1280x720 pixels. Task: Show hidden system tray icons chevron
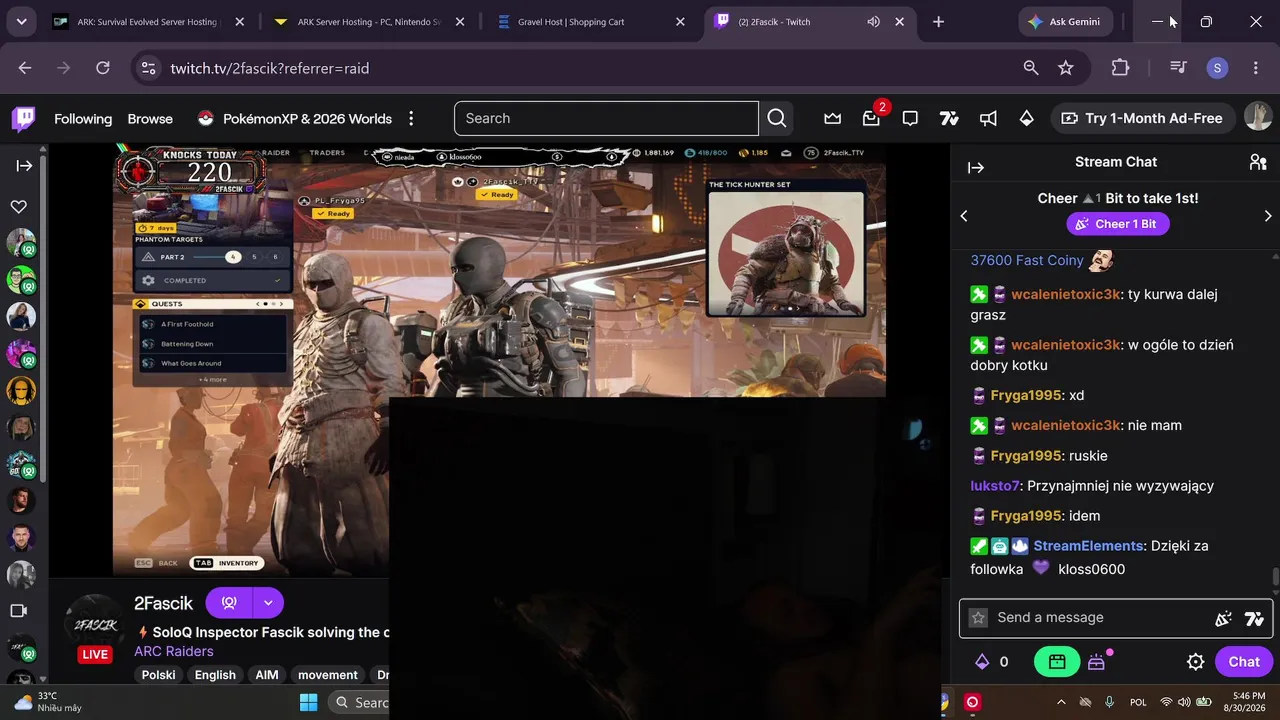pos(1061,702)
